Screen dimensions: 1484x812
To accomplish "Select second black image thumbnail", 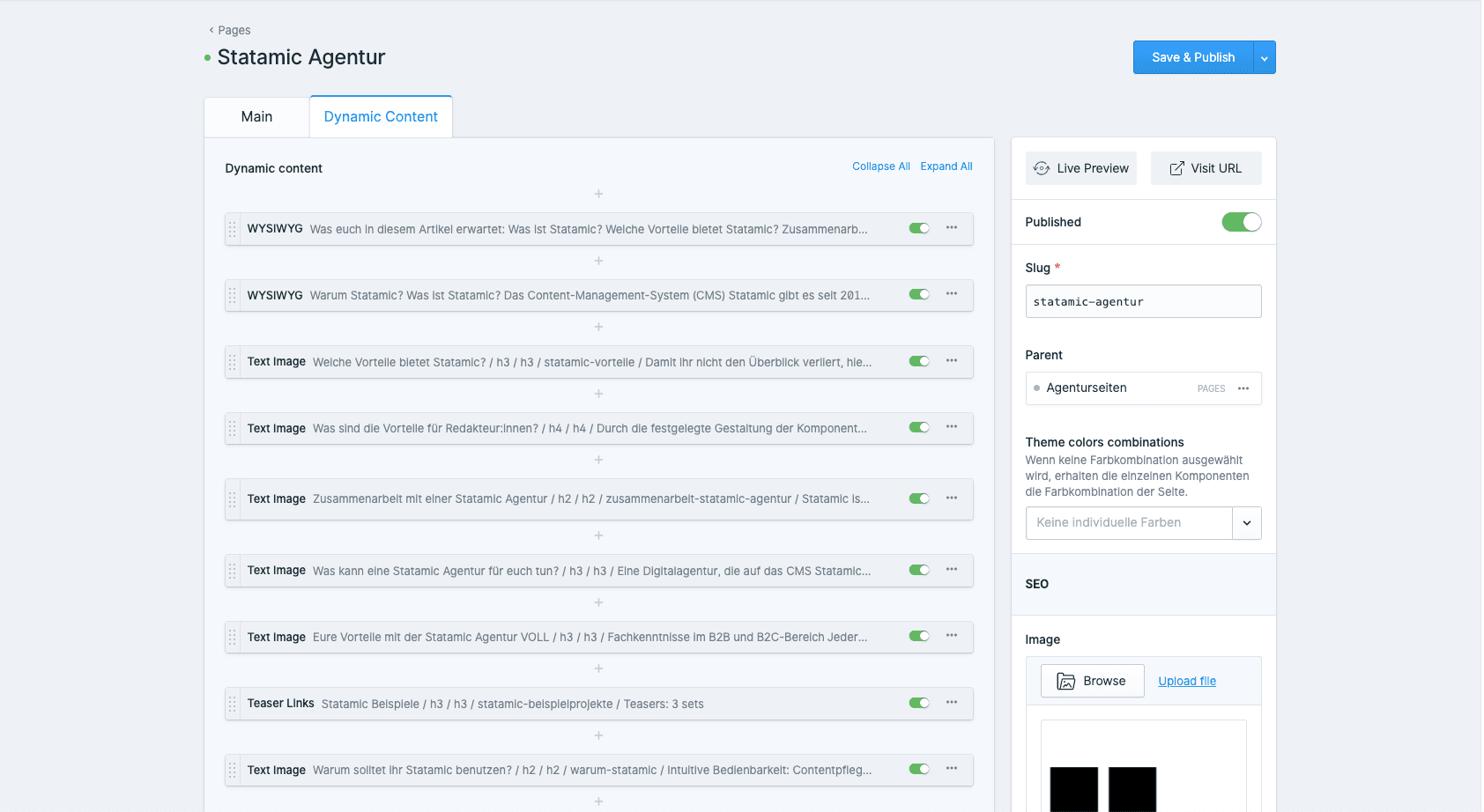I will coord(1132,789).
